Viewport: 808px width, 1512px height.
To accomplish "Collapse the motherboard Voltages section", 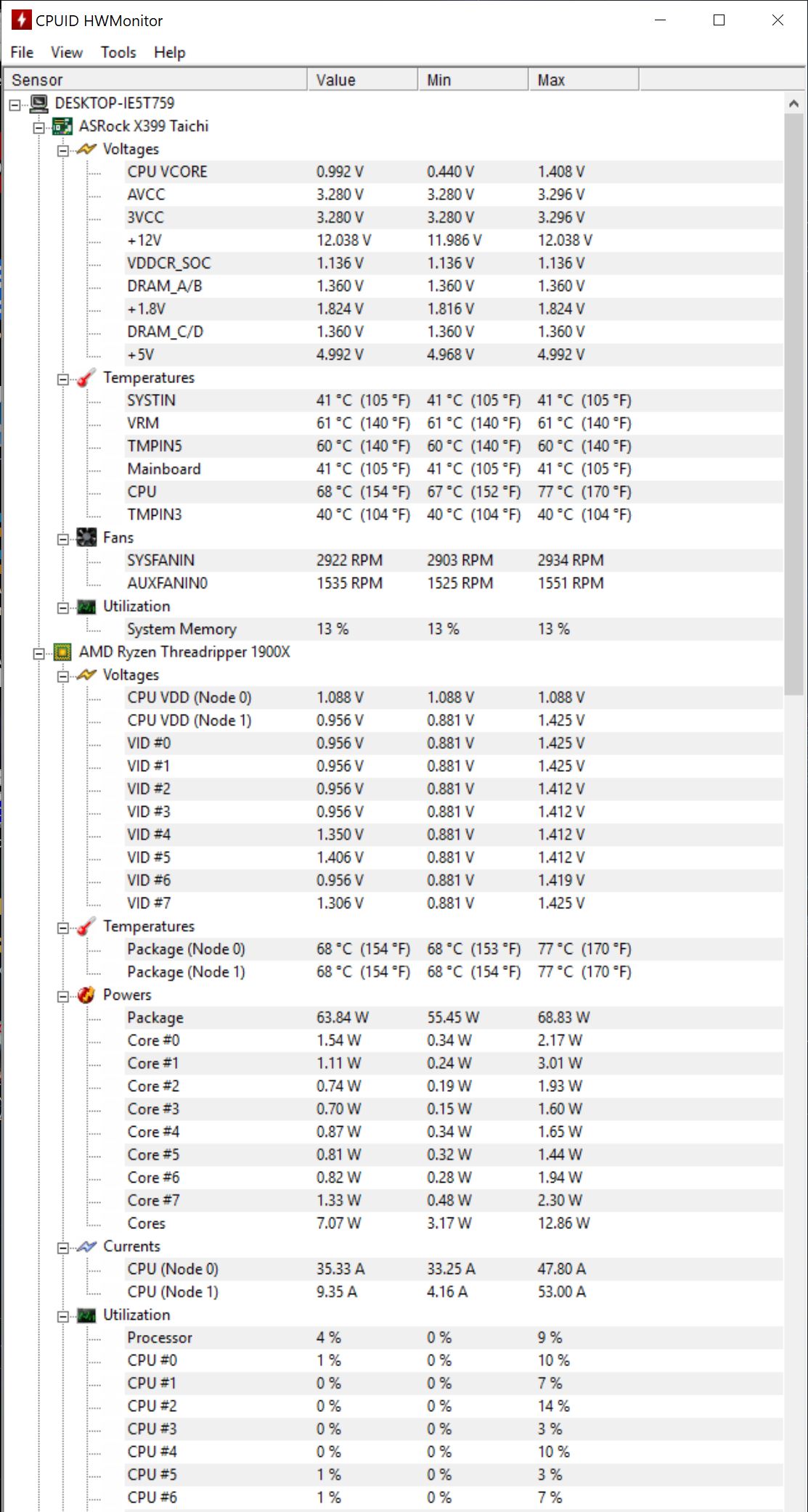I will coord(63,150).
